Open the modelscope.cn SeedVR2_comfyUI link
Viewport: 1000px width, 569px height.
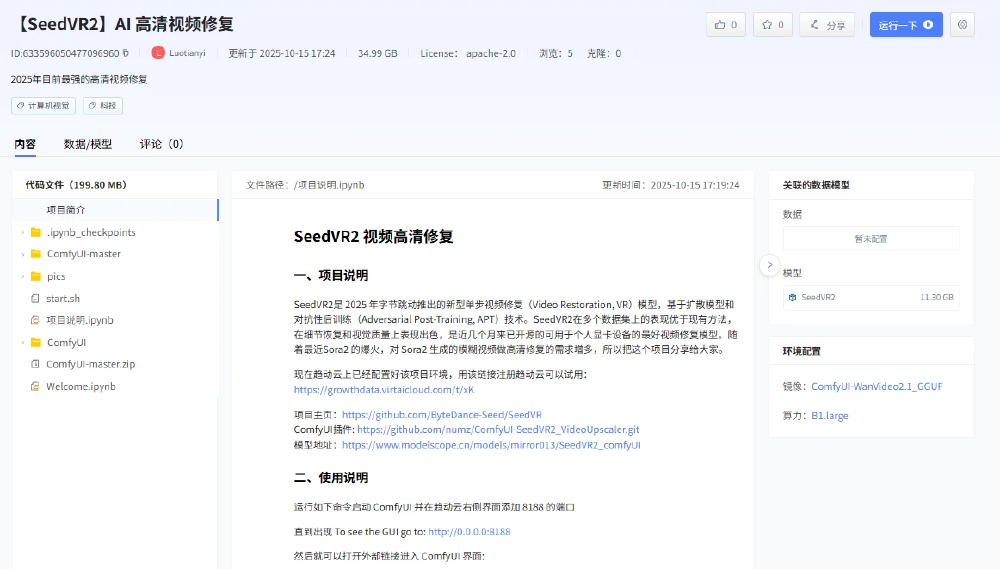(x=491, y=445)
